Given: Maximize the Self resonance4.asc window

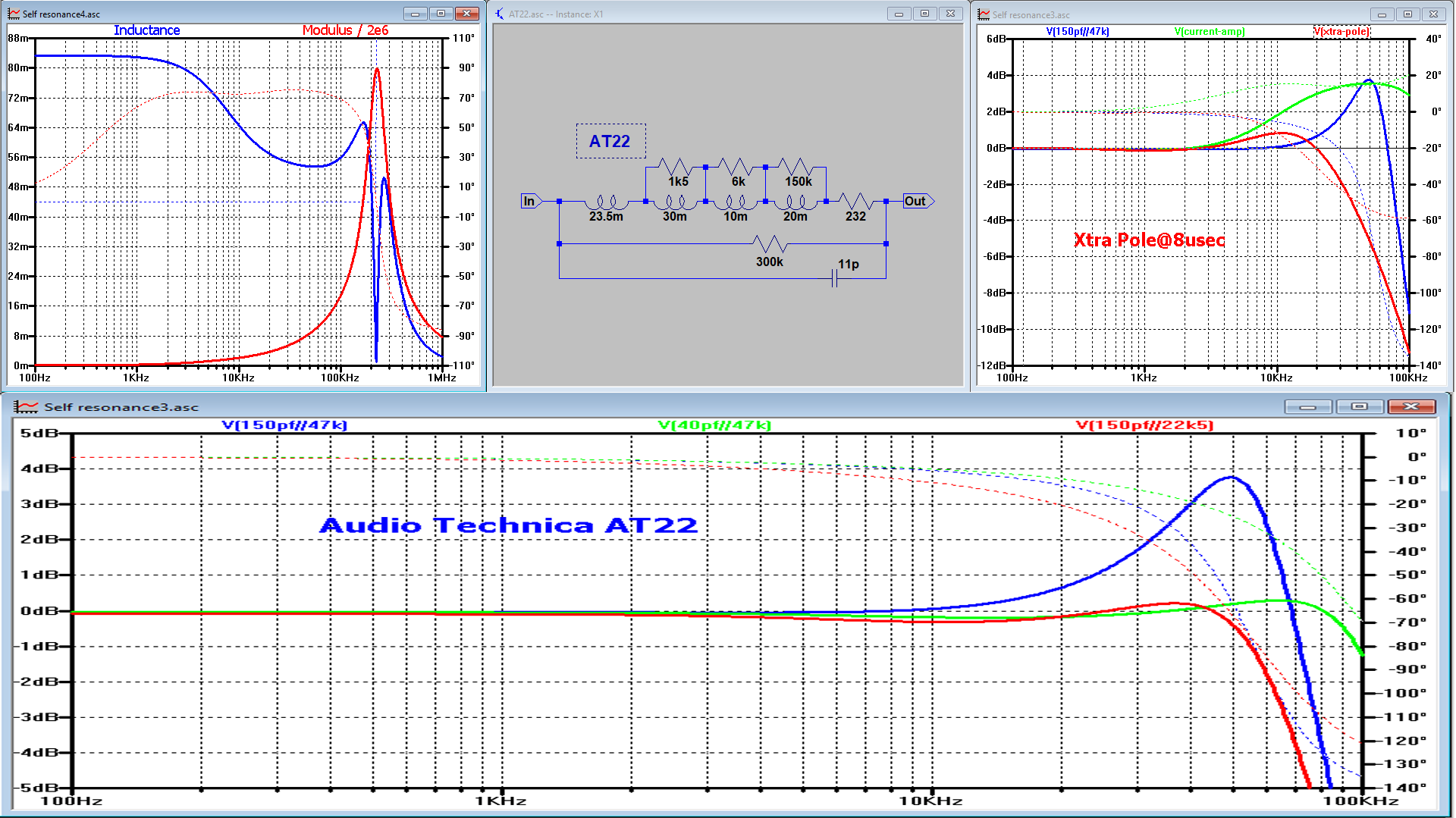Looking at the screenshot, I should click(x=441, y=14).
